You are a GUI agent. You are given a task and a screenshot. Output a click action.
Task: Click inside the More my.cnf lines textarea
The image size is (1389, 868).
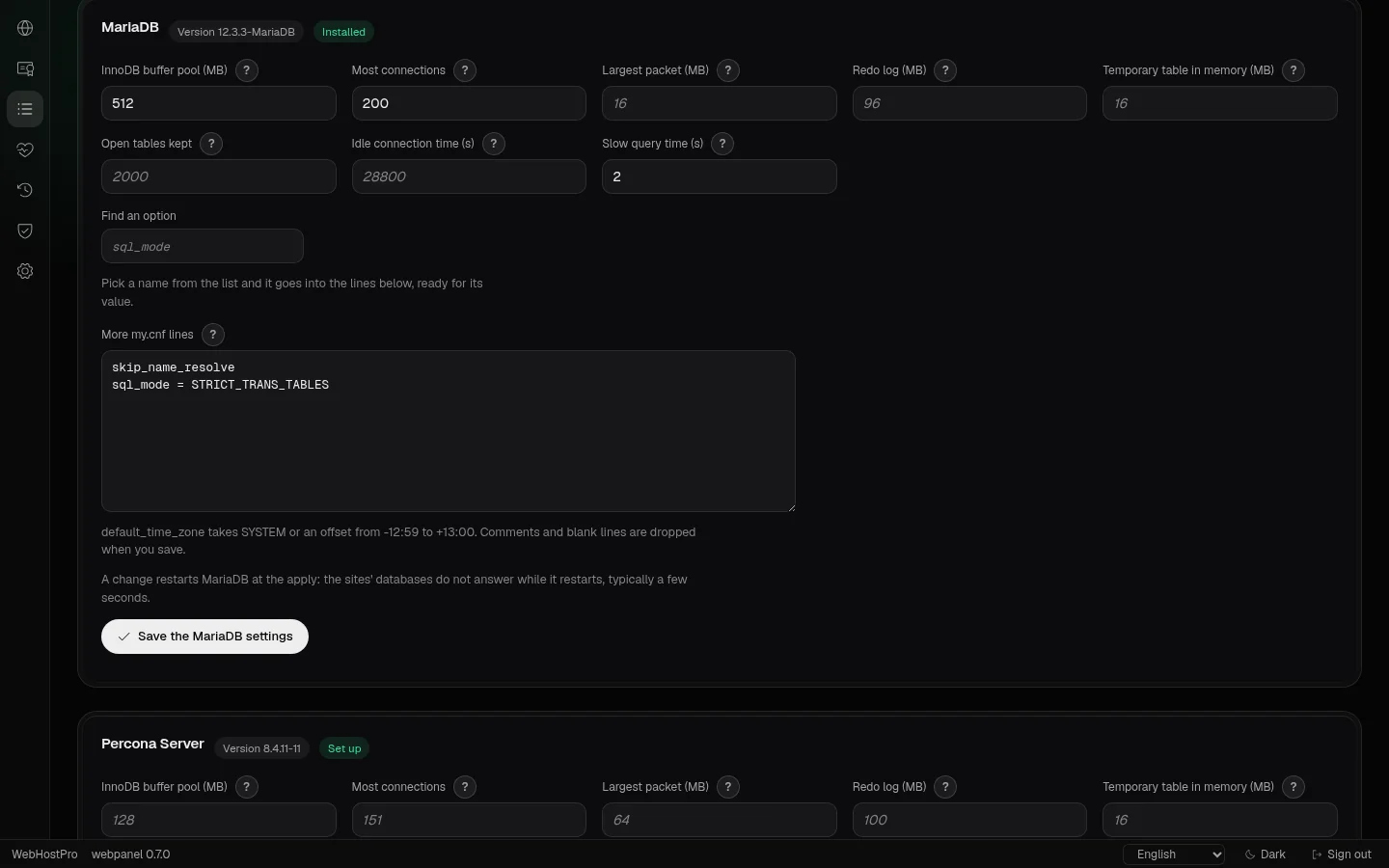(449, 431)
